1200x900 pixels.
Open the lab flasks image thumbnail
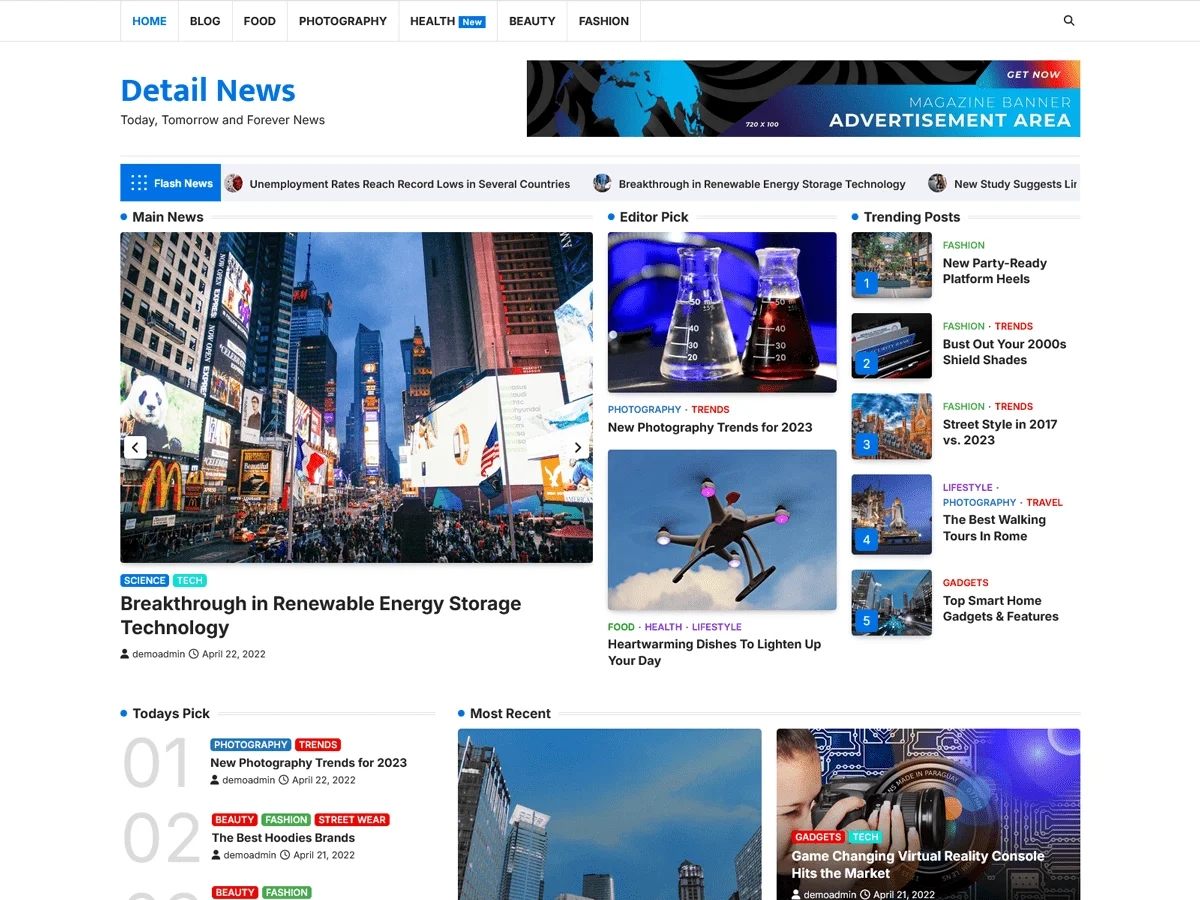tap(722, 312)
